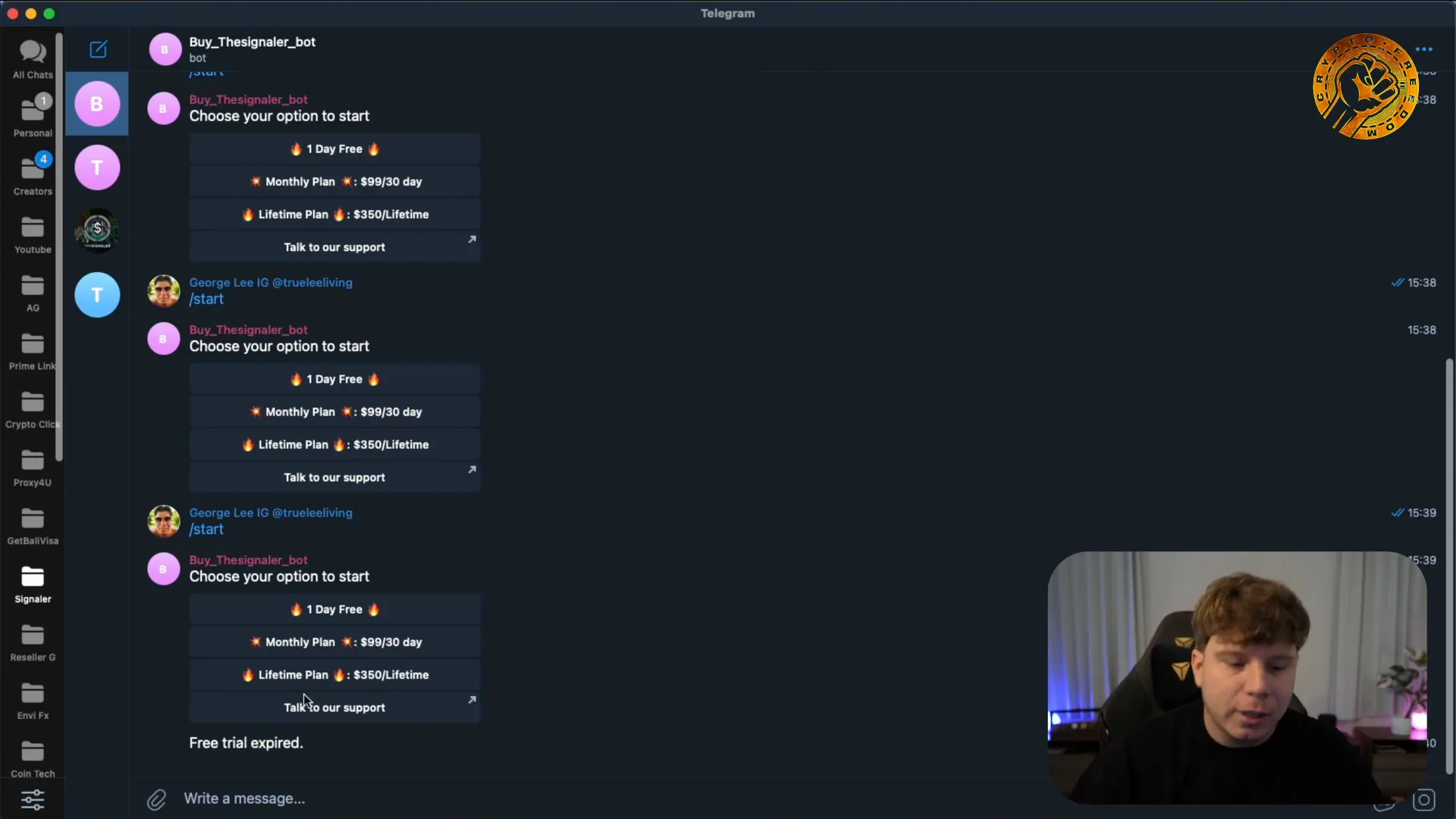This screenshot has height=819, width=1456.
Task: Open the Coin Tech folder
Action: [33, 759]
